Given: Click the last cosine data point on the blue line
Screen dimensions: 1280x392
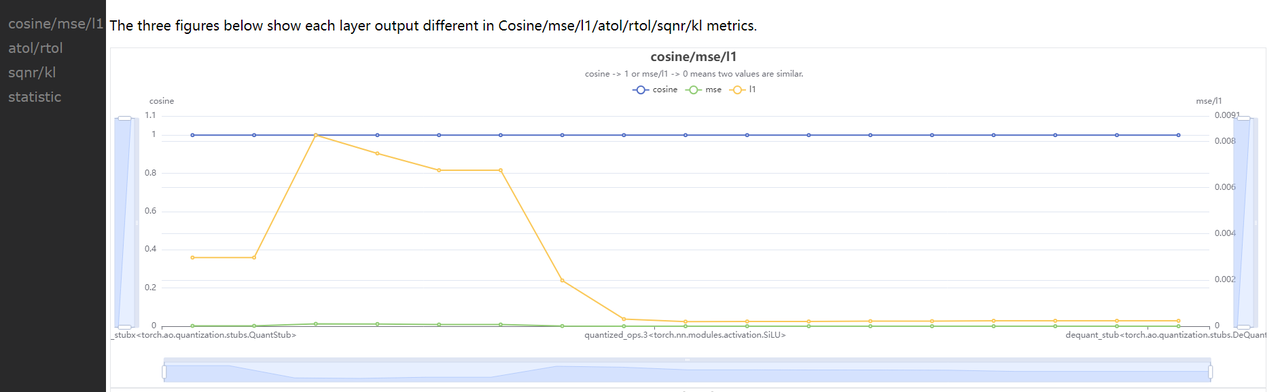Looking at the screenshot, I should [1179, 135].
